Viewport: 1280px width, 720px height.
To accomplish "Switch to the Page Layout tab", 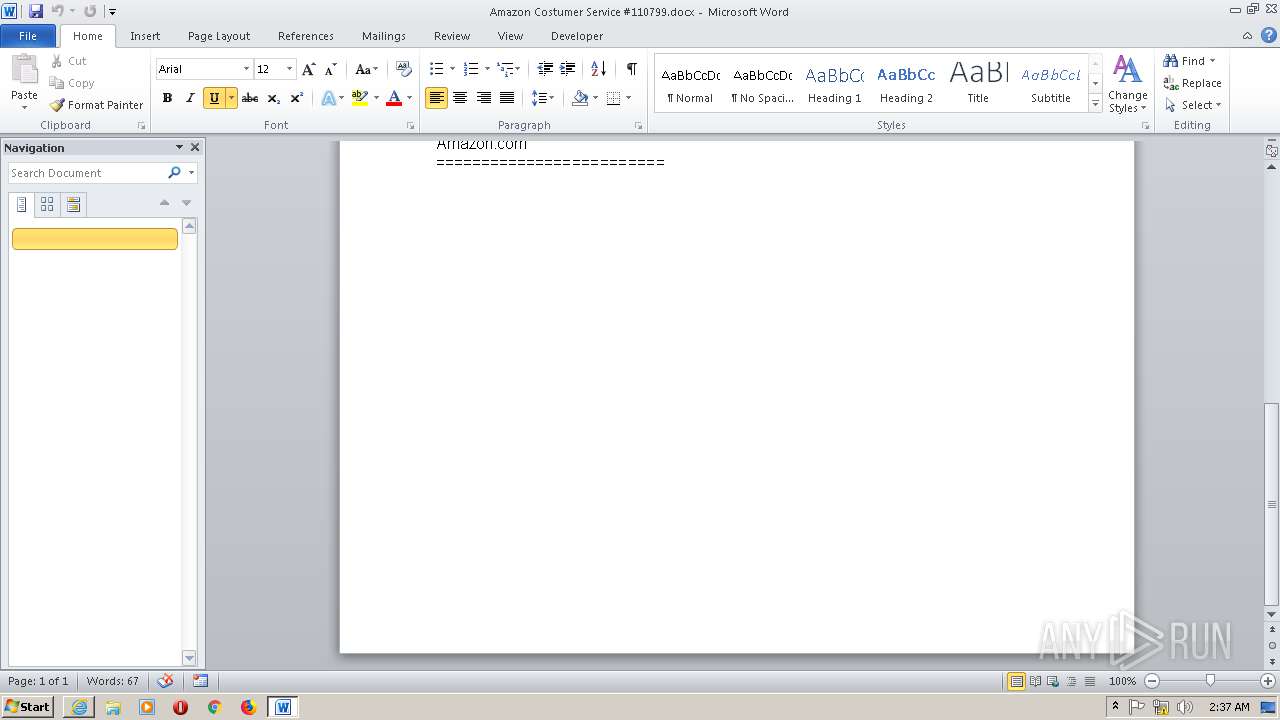I will 219,36.
